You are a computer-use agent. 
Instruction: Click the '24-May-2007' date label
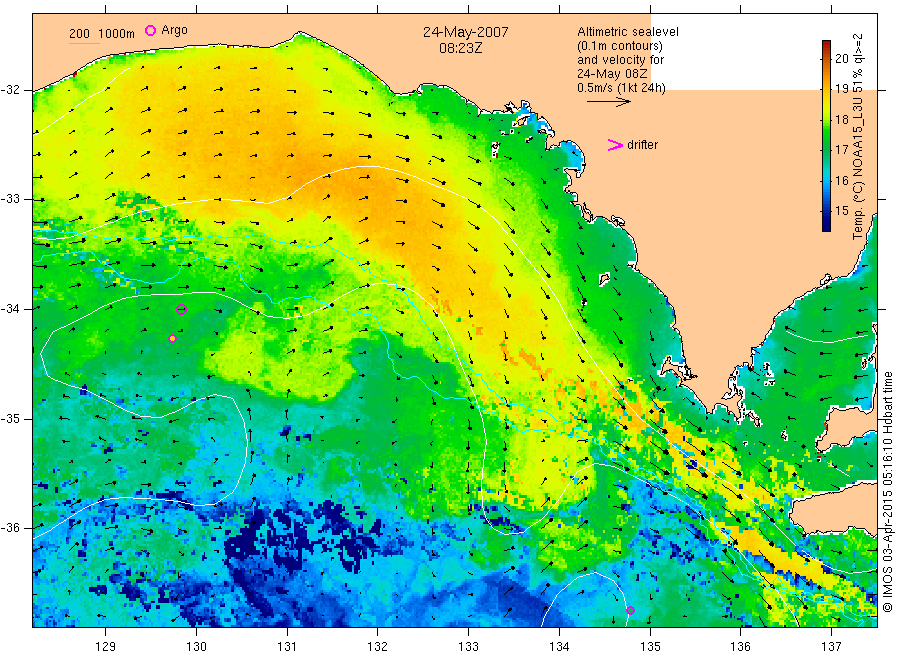[465, 32]
